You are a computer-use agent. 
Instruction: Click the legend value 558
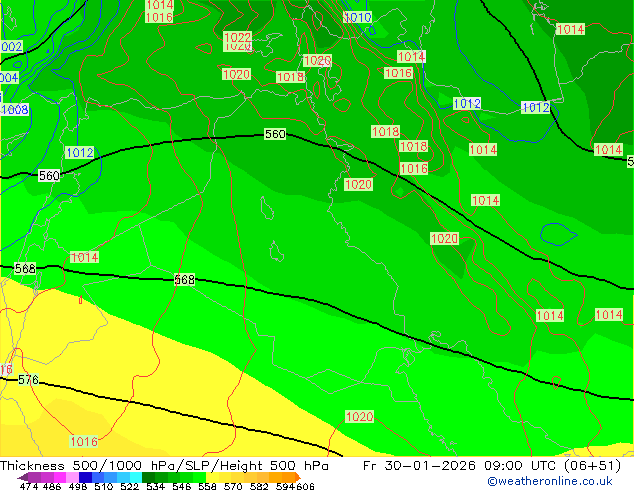[x=207, y=486]
